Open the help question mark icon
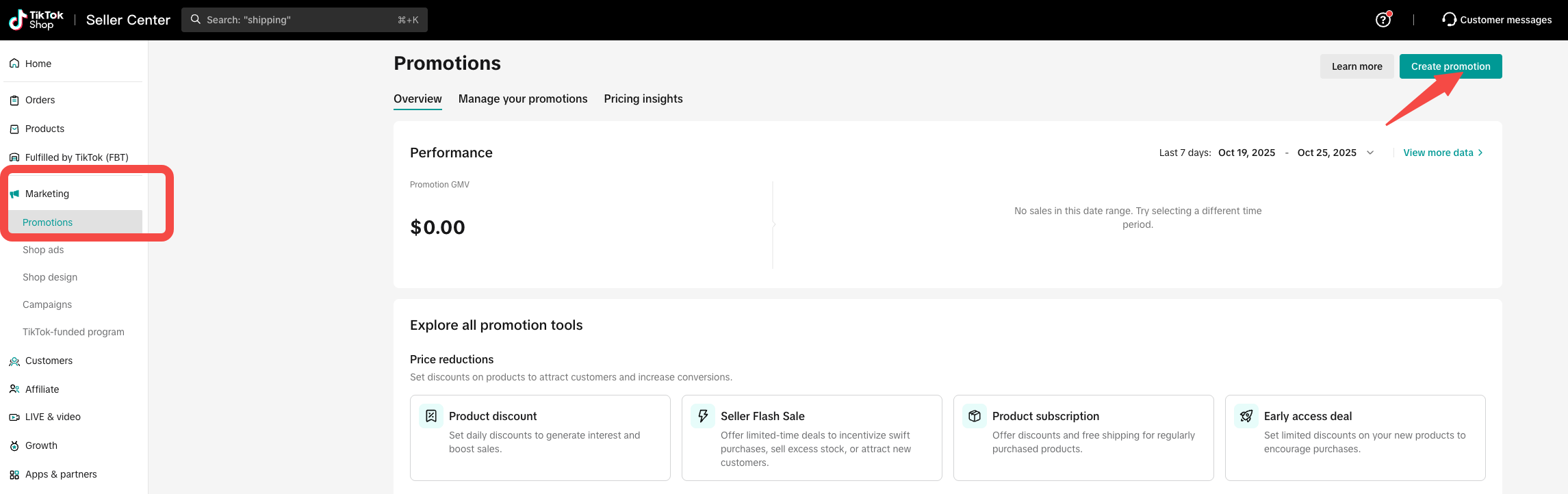Viewport: 1568px width, 494px height. pyautogui.click(x=1383, y=20)
